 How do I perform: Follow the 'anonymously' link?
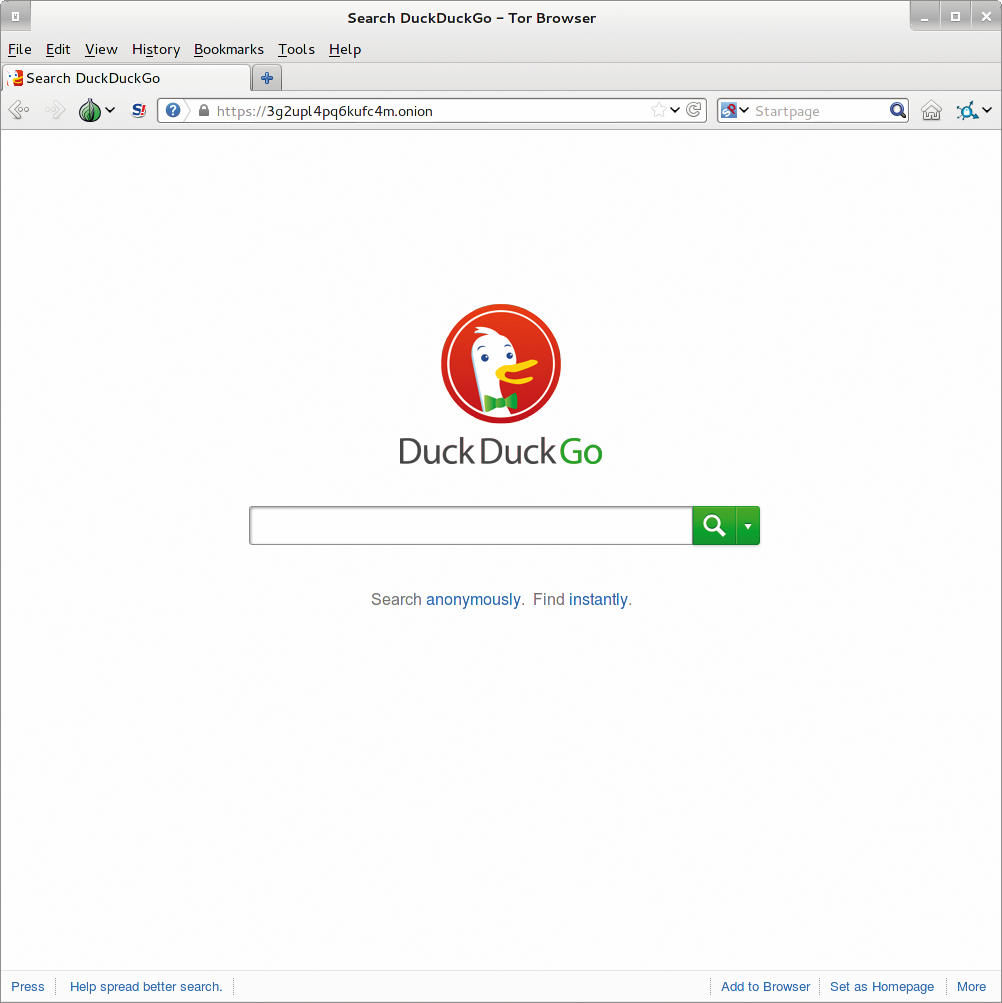point(473,599)
